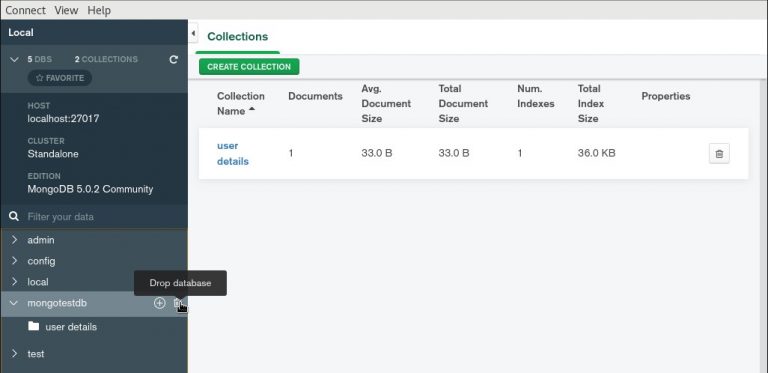Click the Total Document Size header
The width and height of the screenshot is (768, 373).
point(463,103)
